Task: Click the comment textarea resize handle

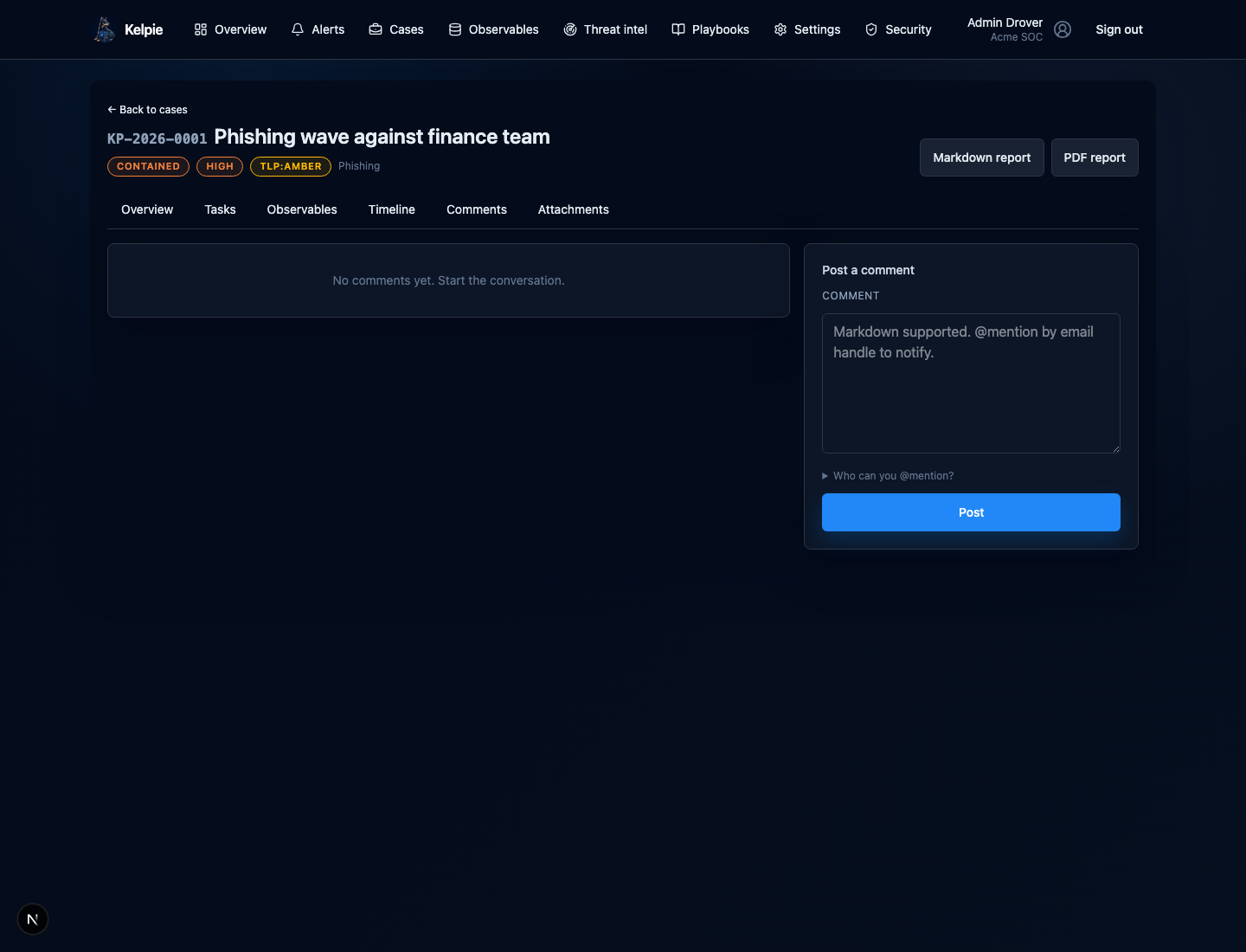Action: [1115, 448]
